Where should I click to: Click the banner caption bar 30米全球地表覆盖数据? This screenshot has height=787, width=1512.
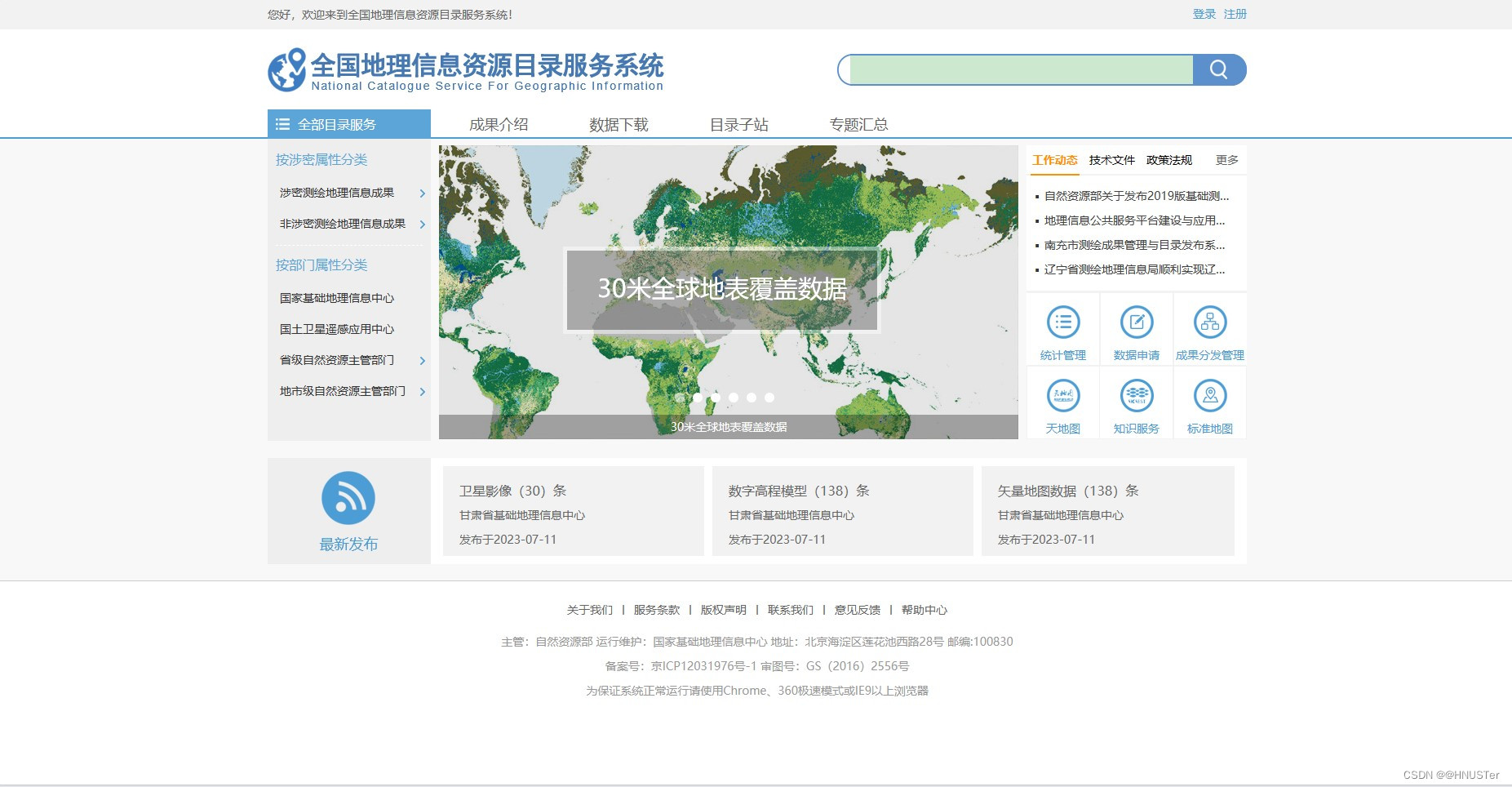(x=729, y=427)
